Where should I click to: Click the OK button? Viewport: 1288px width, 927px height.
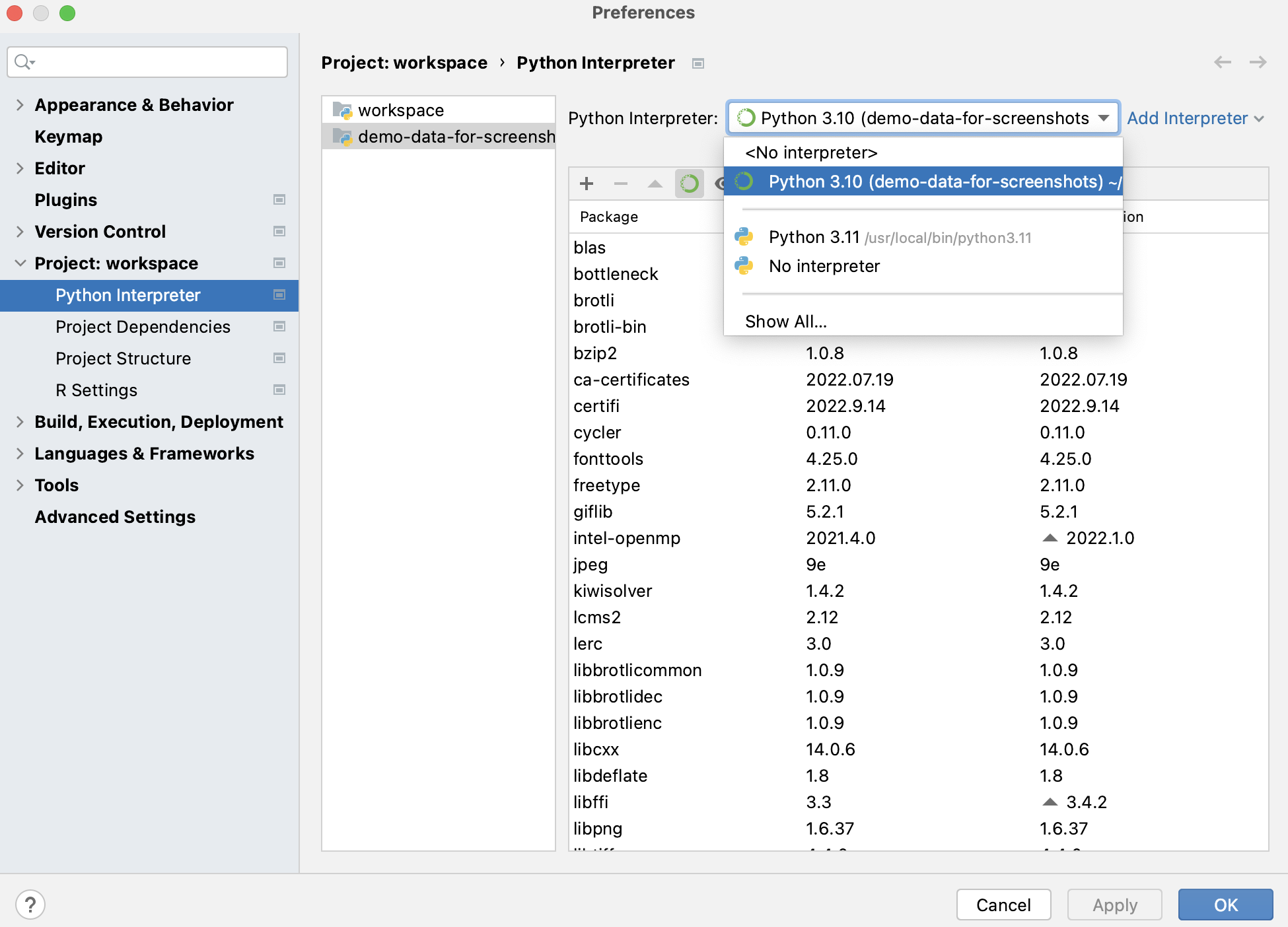[1225, 905]
